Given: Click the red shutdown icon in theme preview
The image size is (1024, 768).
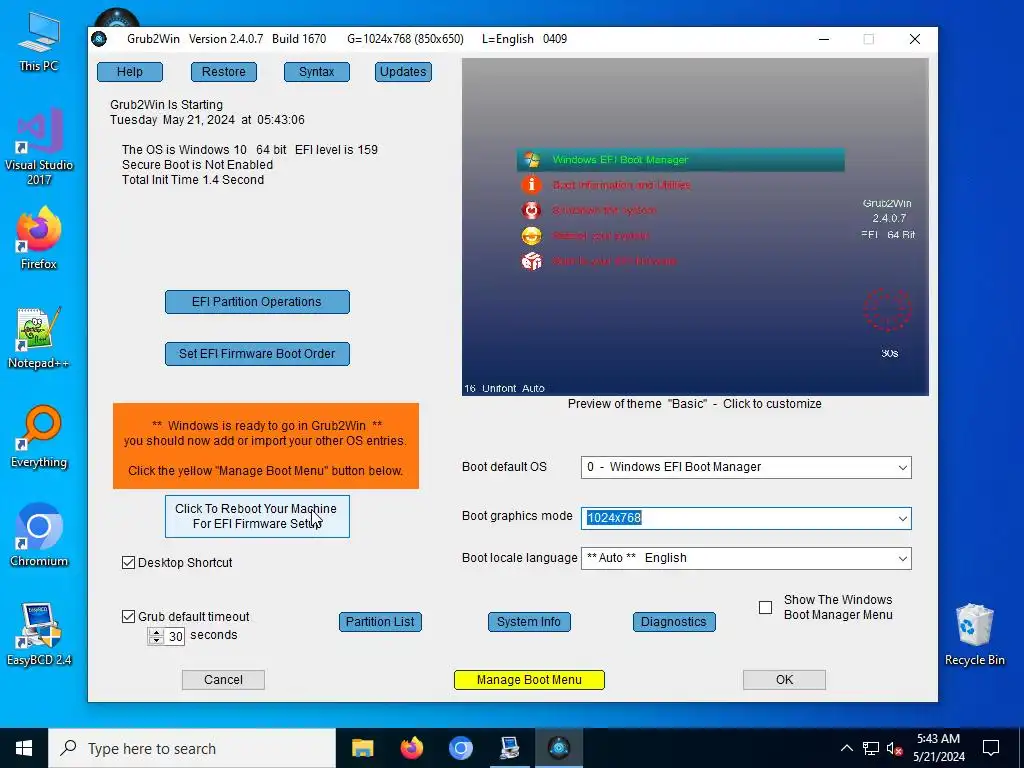Looking at the screenshot, I should point(532,210).
